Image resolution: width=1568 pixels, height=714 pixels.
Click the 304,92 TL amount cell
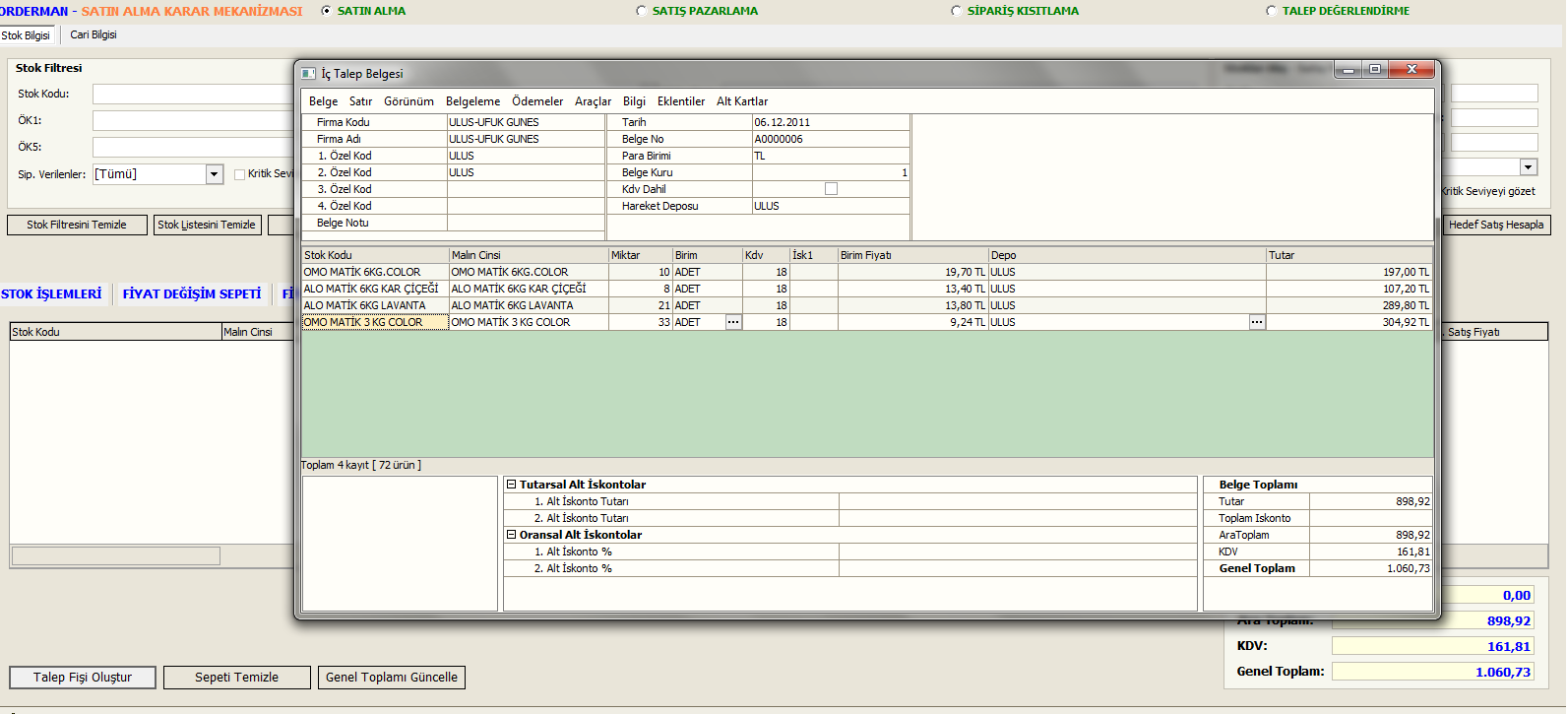tap(1348, 322)
